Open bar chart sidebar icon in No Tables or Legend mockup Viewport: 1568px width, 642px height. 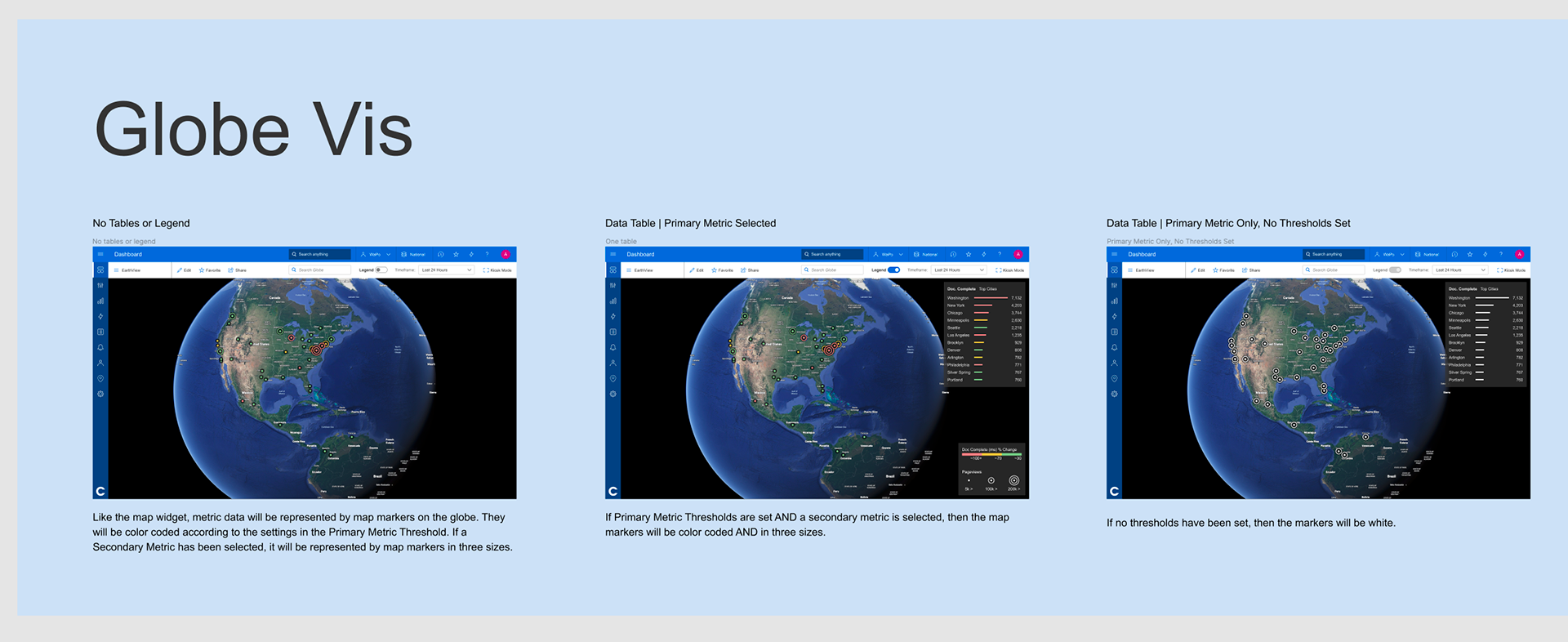[100, 301]
